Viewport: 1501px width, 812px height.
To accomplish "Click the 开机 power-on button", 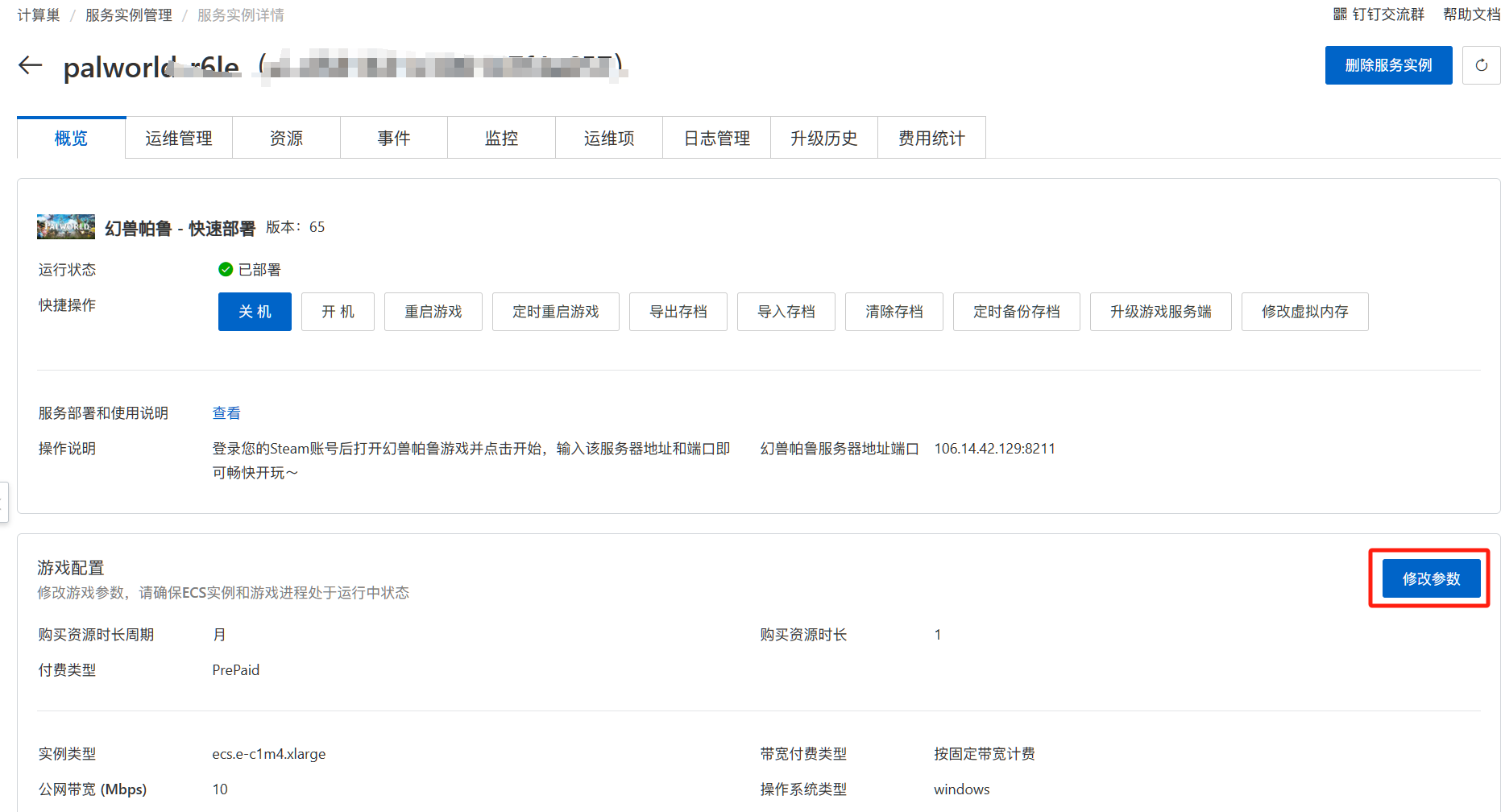I will click(338, 312).
